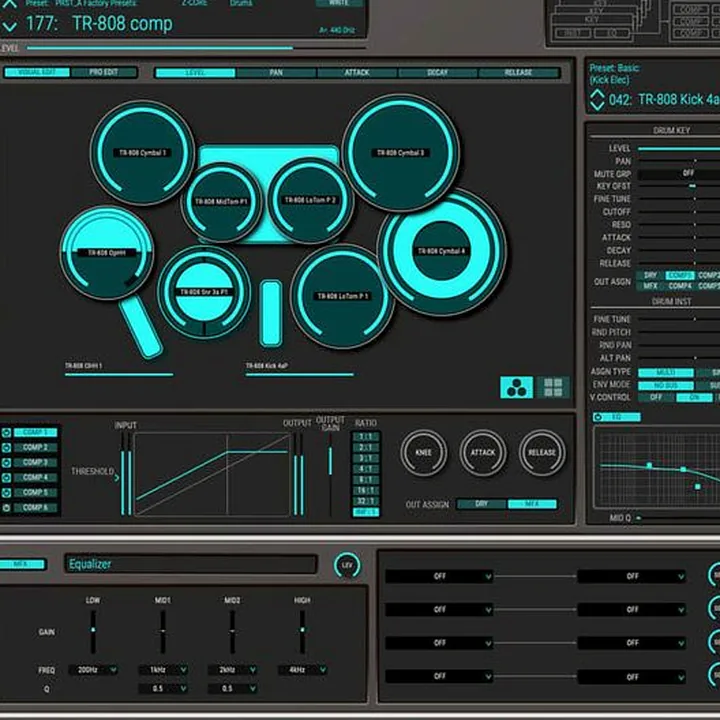Open the LOW FREQ 200Hz dropdown
The height and width of the screenshot is (720, 720).
point(93,670)
